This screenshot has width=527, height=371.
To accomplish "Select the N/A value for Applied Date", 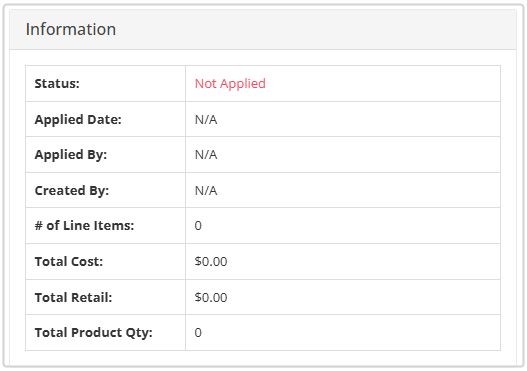I will tap(206, 120).
